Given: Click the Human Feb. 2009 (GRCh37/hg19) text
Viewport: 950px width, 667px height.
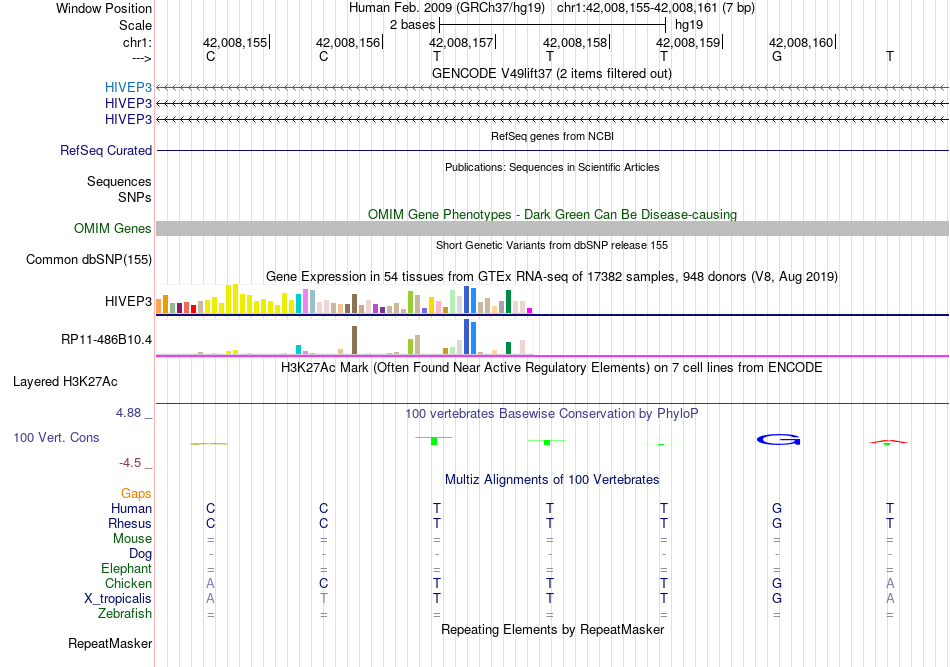Looking at the screenshot, I should click(x=447, y=8).
